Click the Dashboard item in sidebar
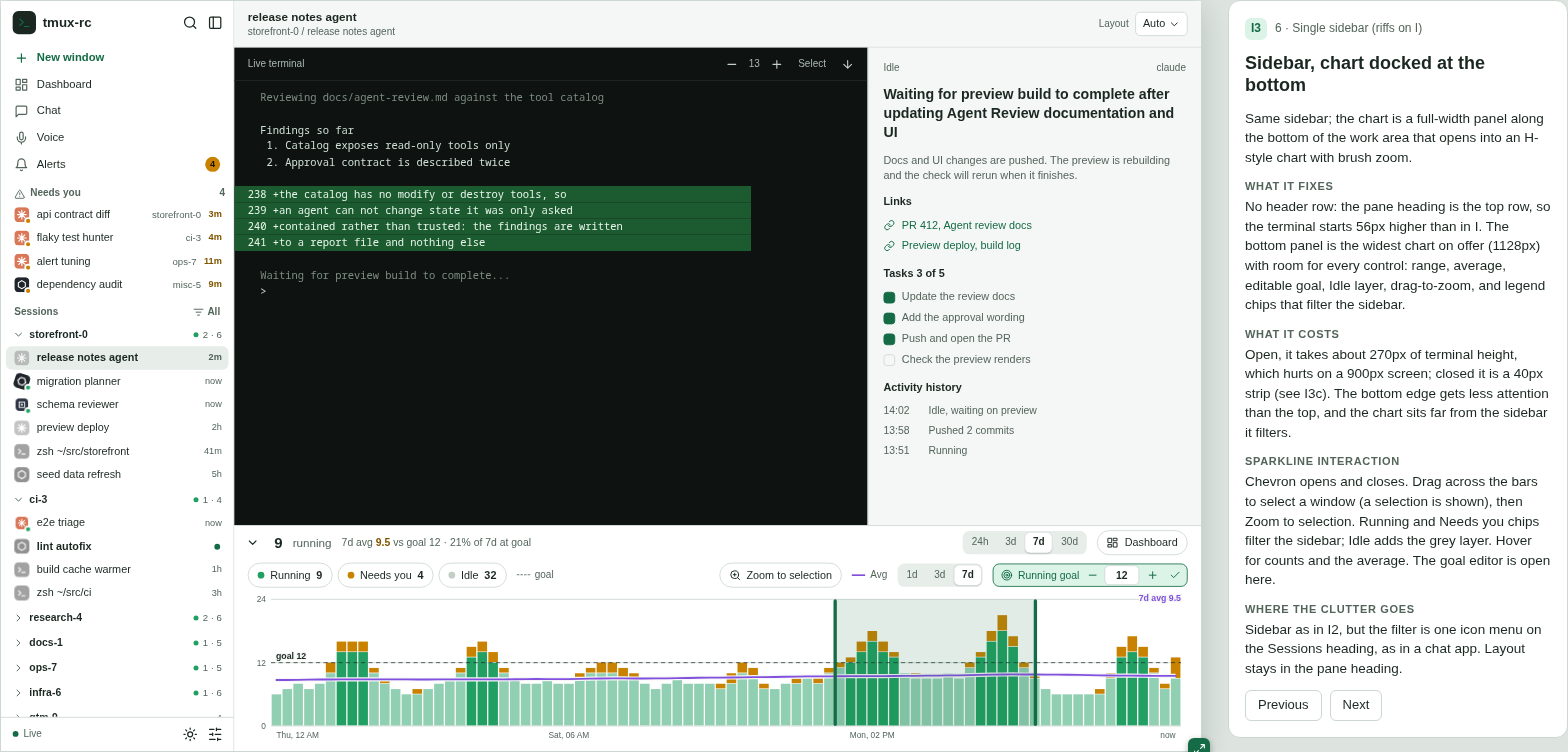 117,84
